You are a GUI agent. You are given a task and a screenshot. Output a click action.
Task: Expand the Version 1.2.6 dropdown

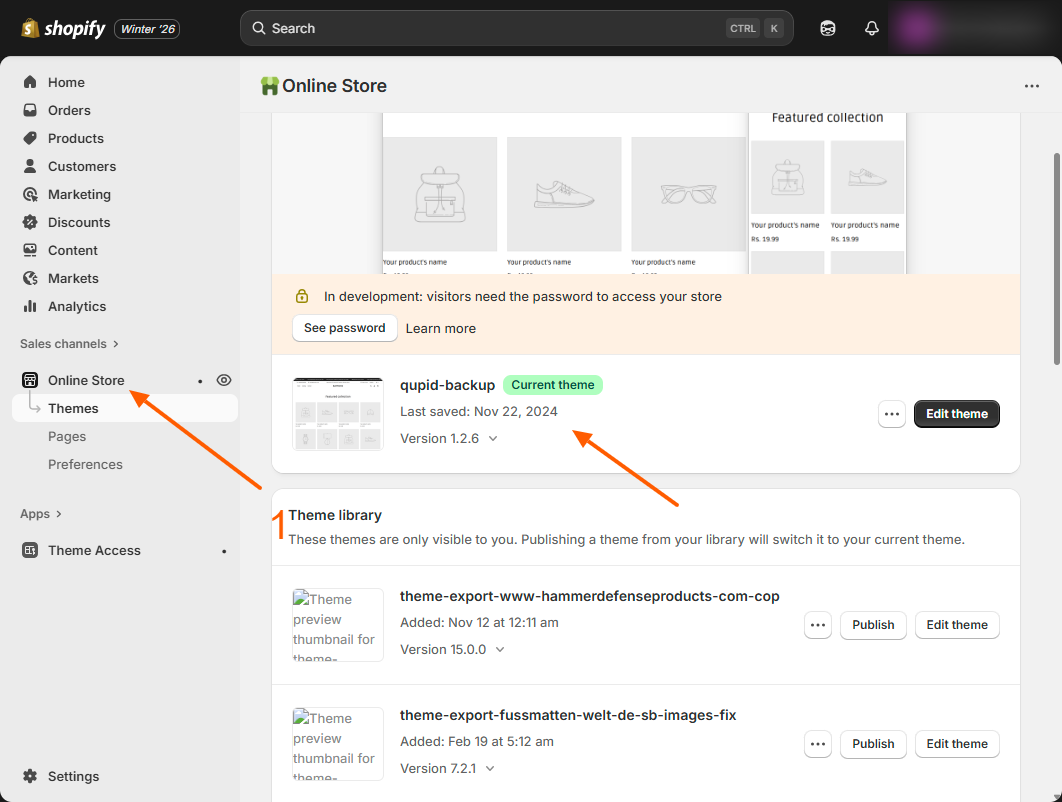coord(448,438)
